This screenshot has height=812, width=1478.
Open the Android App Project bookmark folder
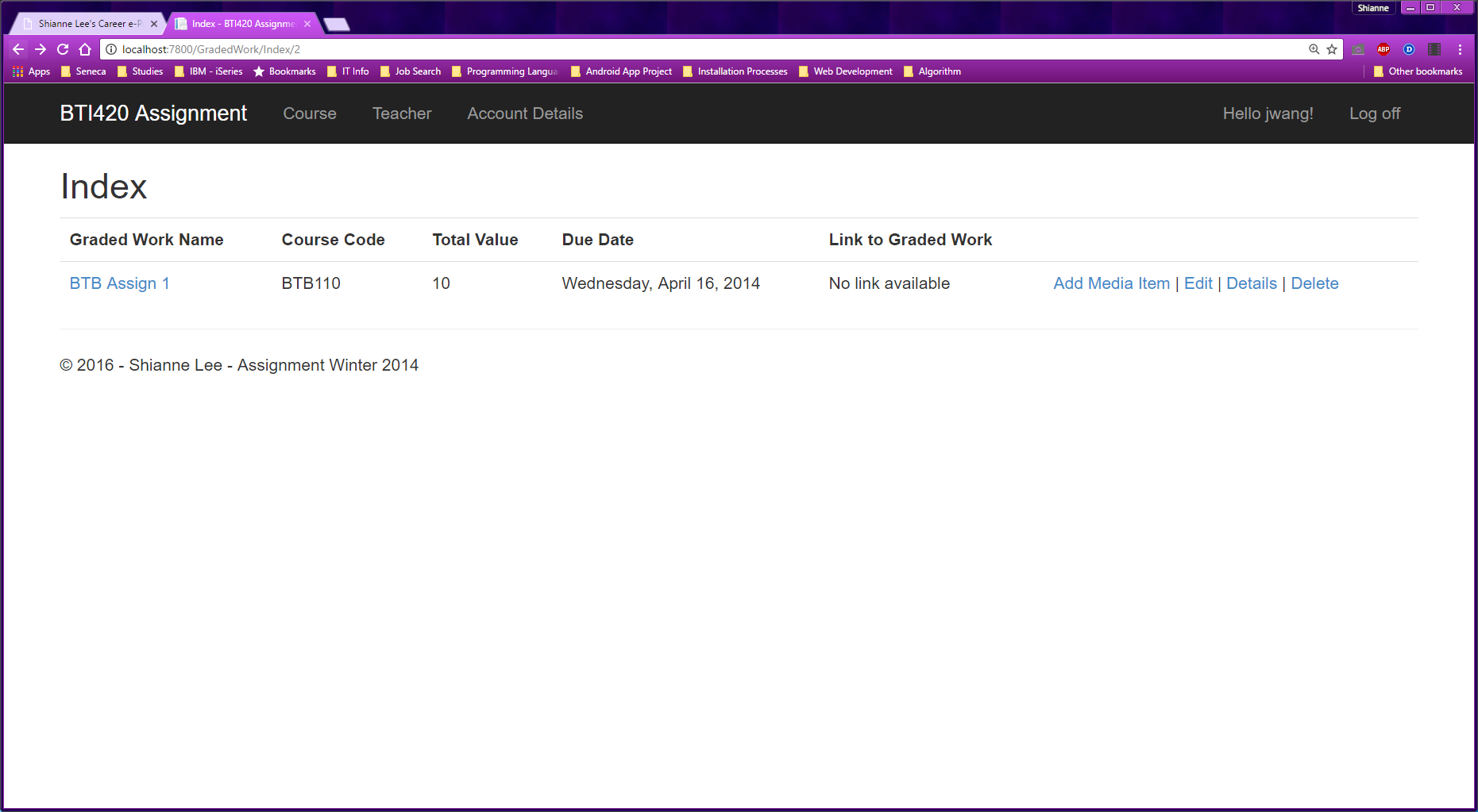coord(622,71)
